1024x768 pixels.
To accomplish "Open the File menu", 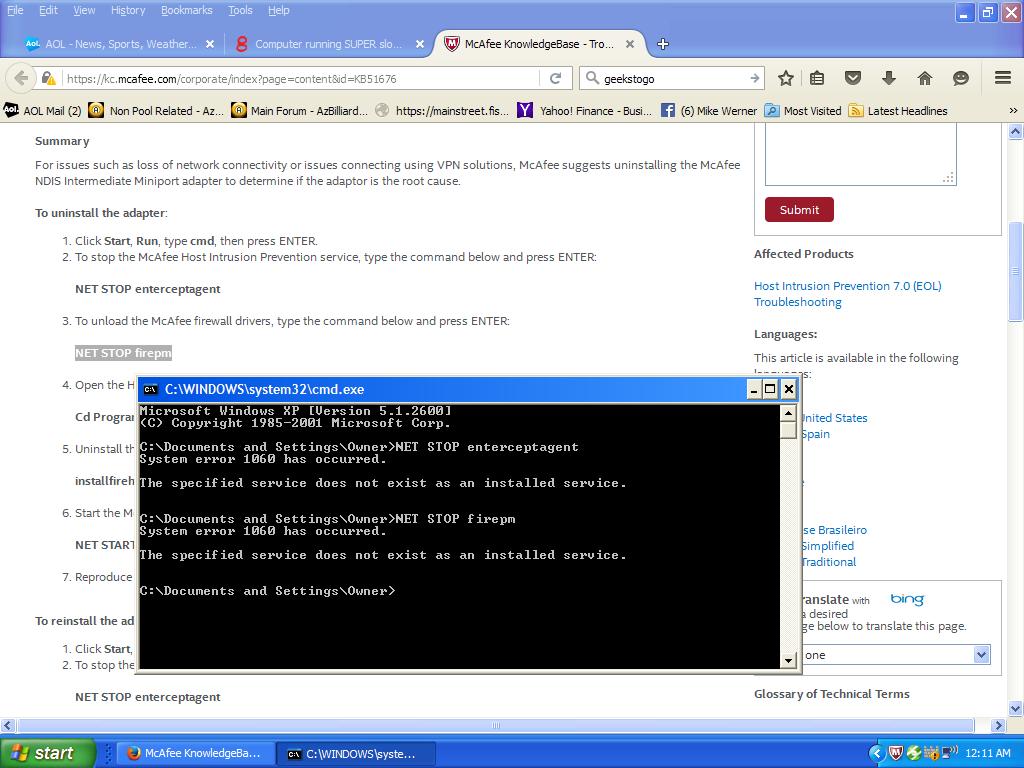I will [15, 10].
